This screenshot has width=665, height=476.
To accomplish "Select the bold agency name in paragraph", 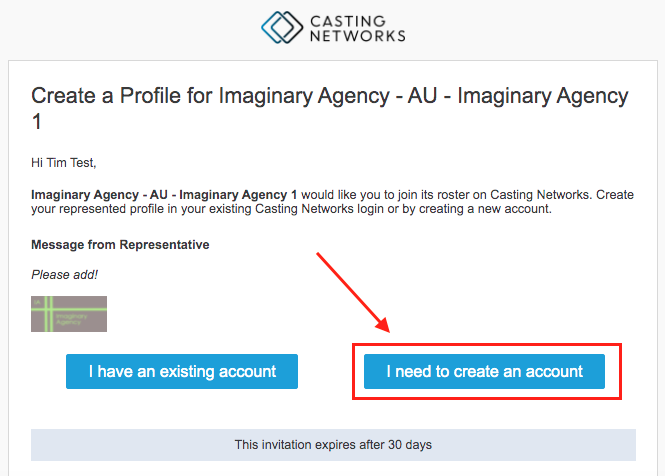I will [x=164, y=194].
